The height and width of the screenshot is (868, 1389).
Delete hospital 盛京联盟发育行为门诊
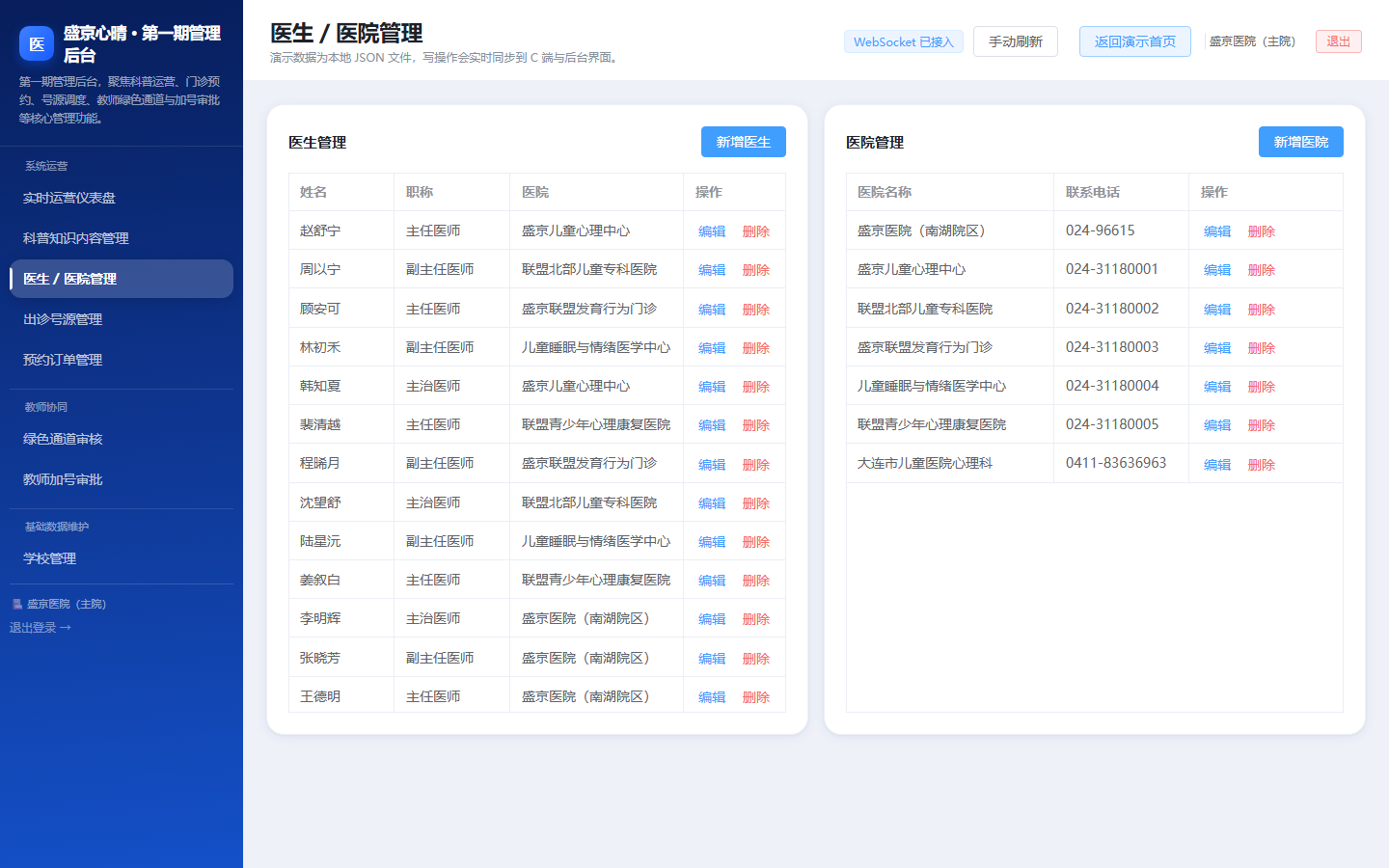[x=1262, y=348]
